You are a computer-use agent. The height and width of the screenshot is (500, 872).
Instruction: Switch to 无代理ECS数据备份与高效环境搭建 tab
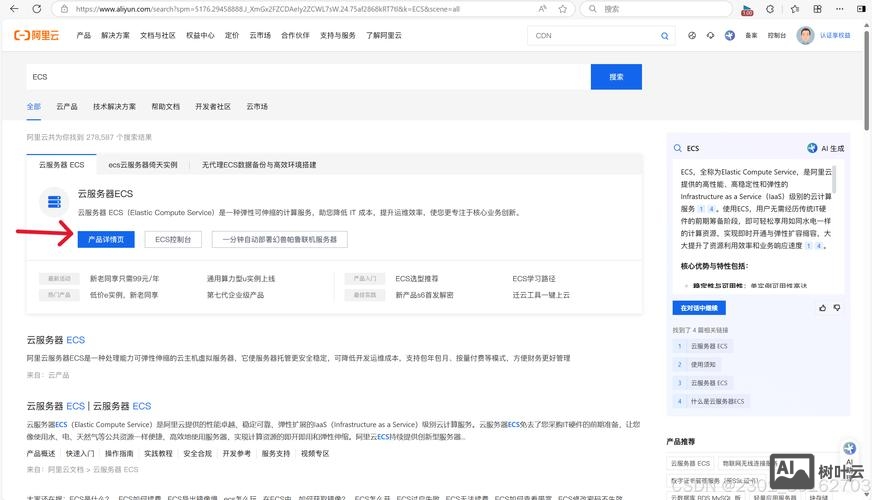point(259,165)
